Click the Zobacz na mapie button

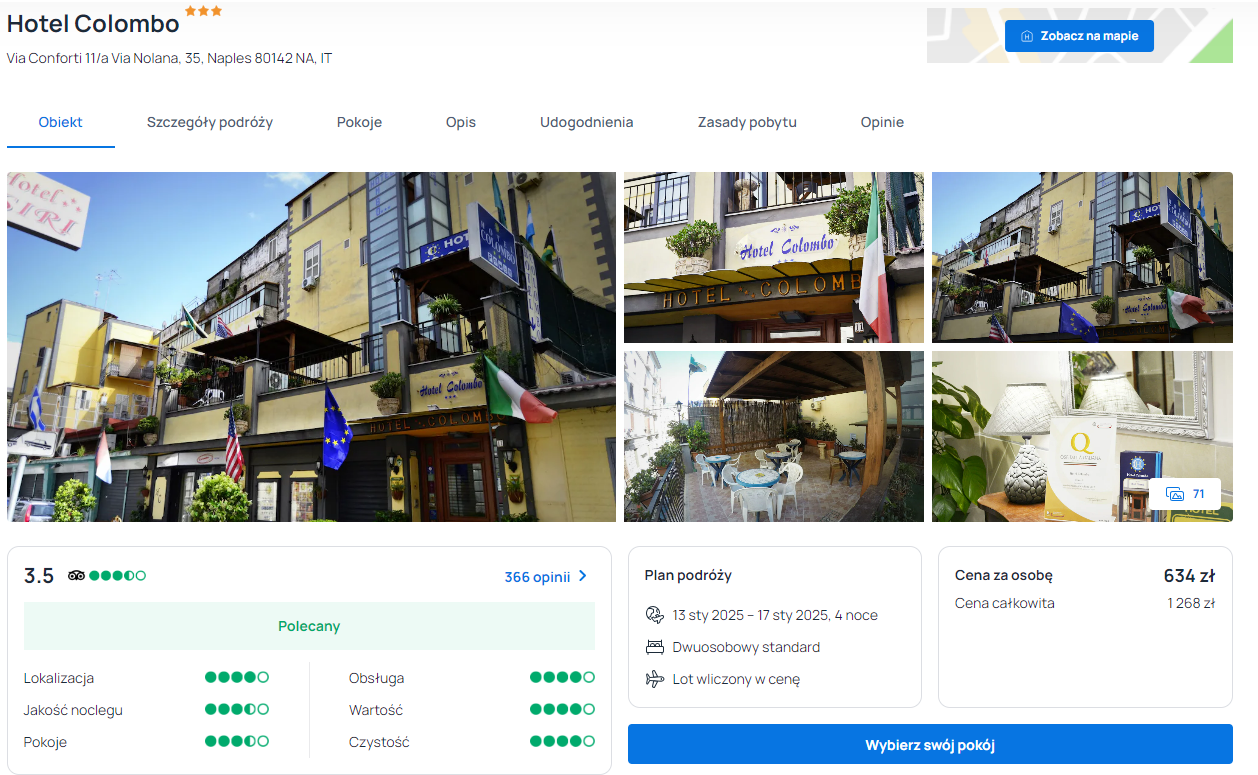pos(1079,36)
